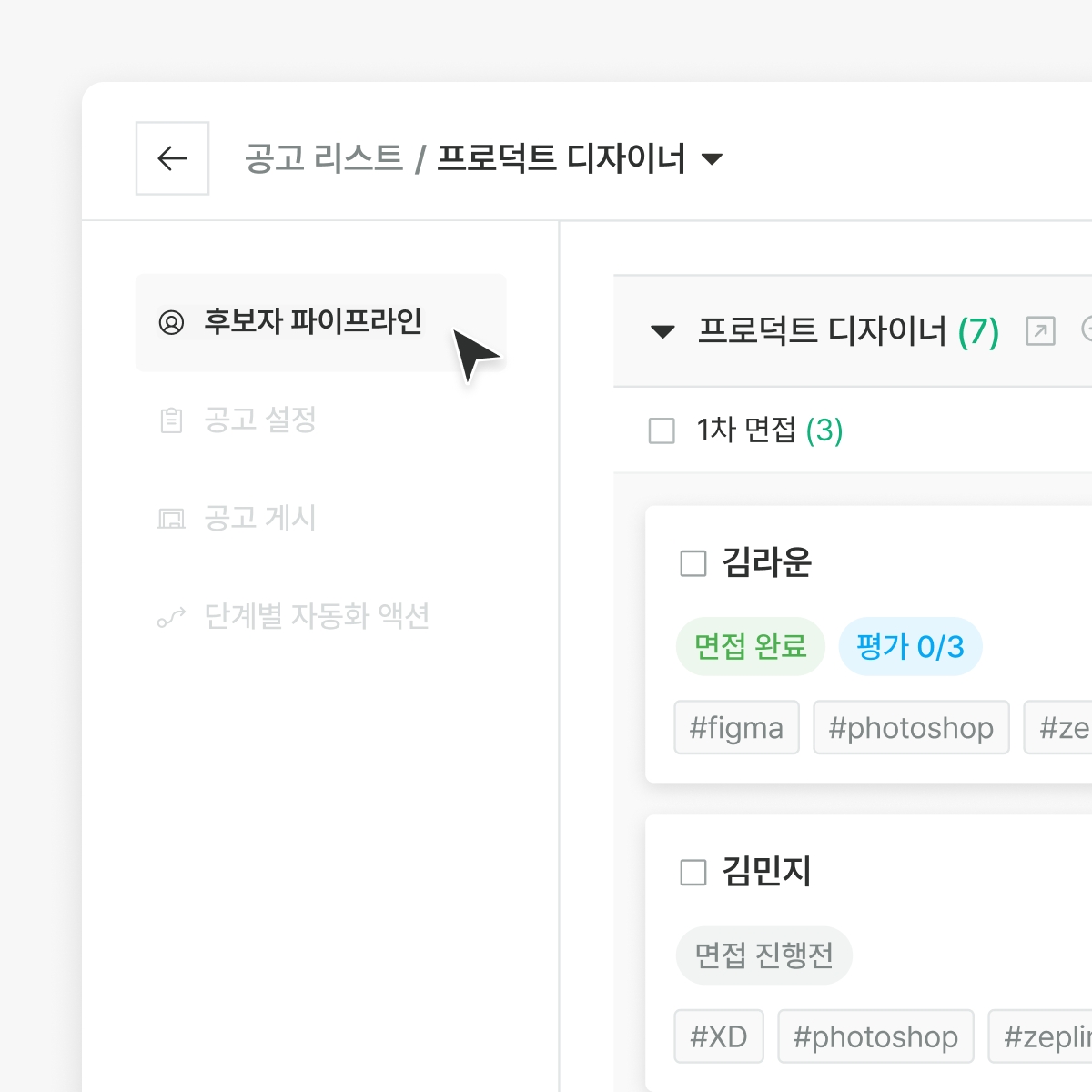This screenshot has height=1092, width=1092.
Task: Click the 단계별 자동화 액션 flow icon
Action: [171, 617]
